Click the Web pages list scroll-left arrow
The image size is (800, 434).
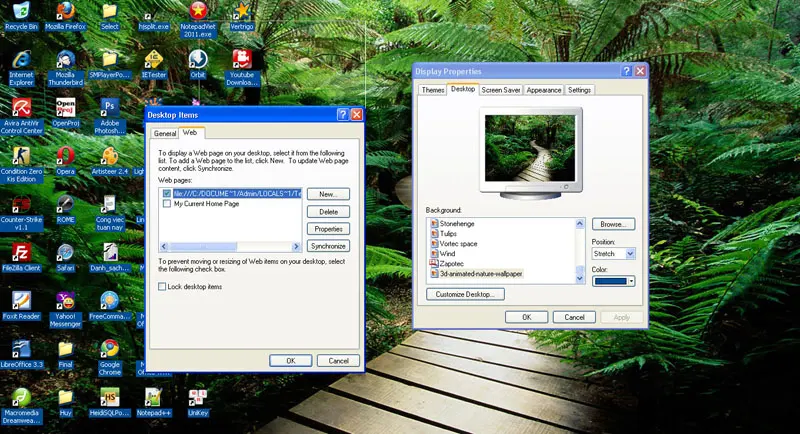click(x=164, y=246)
